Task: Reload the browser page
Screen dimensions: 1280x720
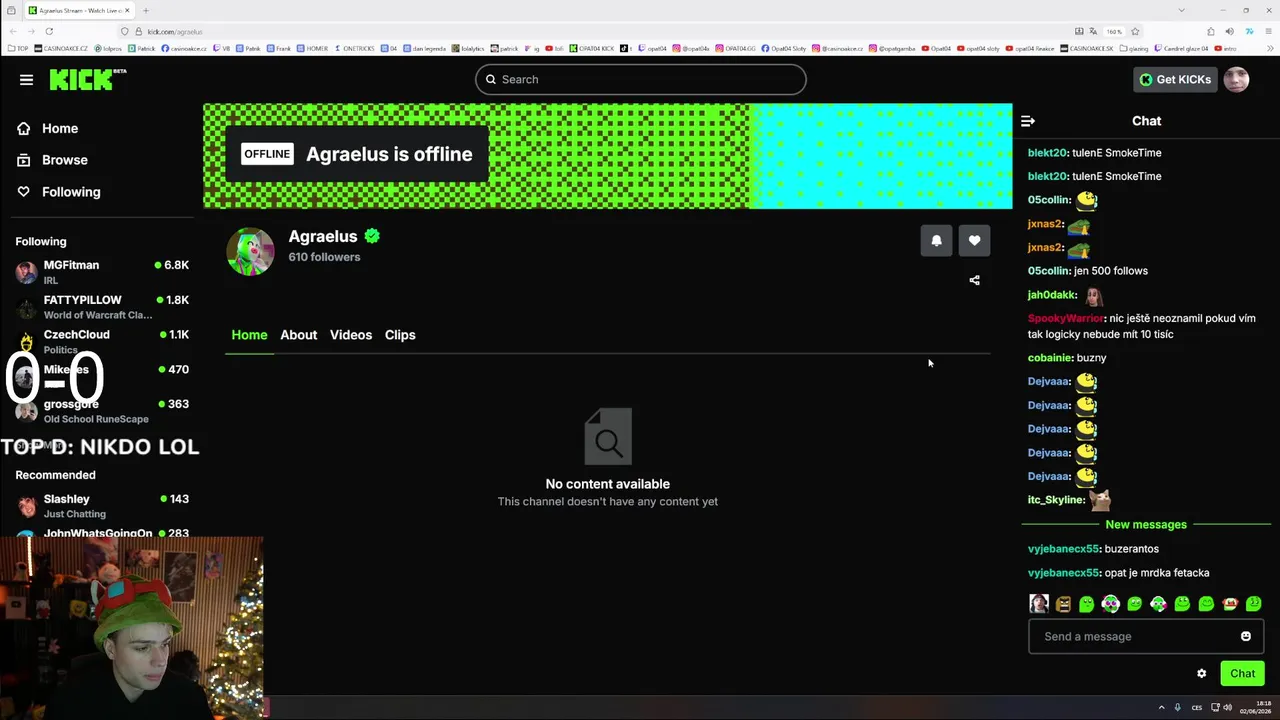Action: (x=49, y=31)
